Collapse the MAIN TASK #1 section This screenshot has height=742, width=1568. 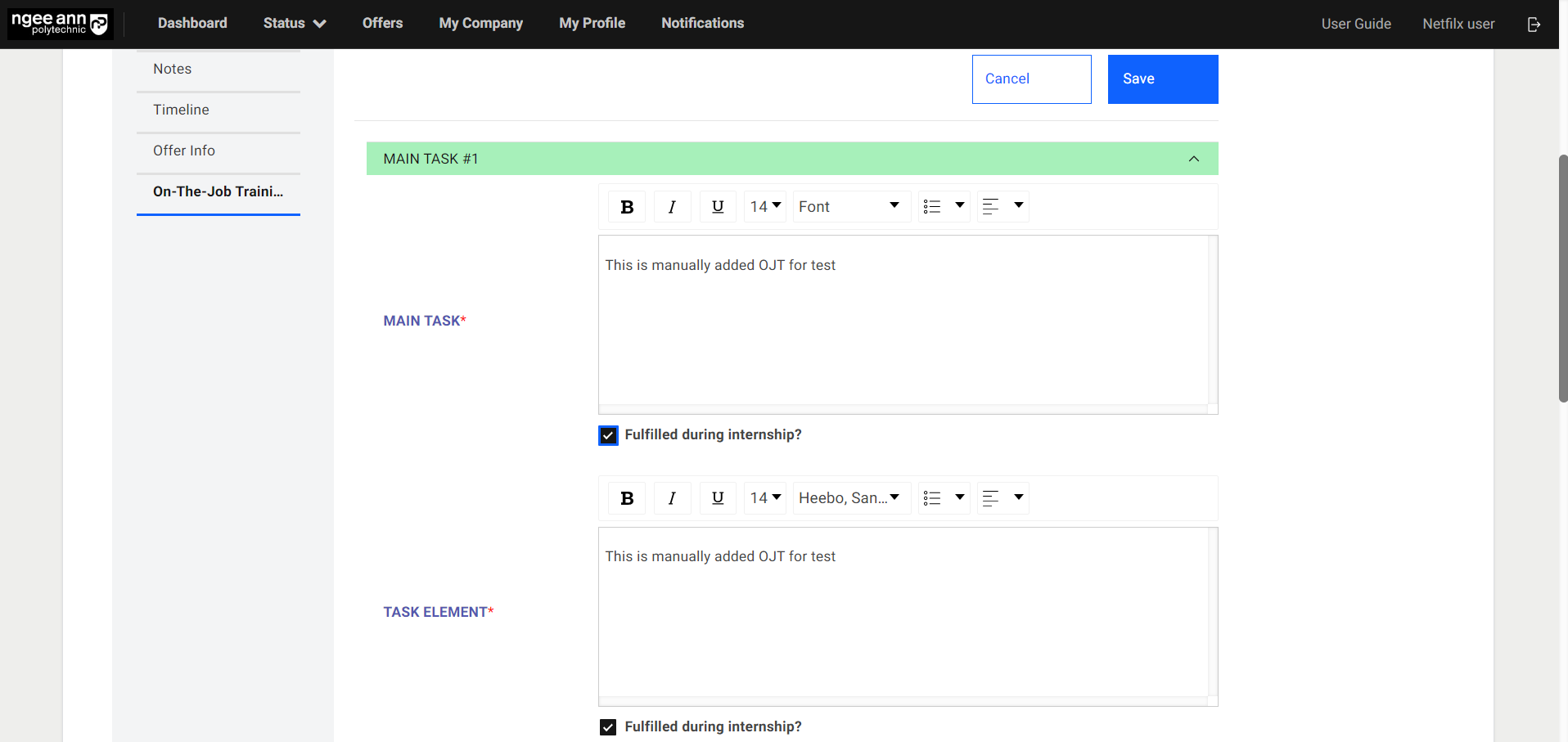[1193, 159]
